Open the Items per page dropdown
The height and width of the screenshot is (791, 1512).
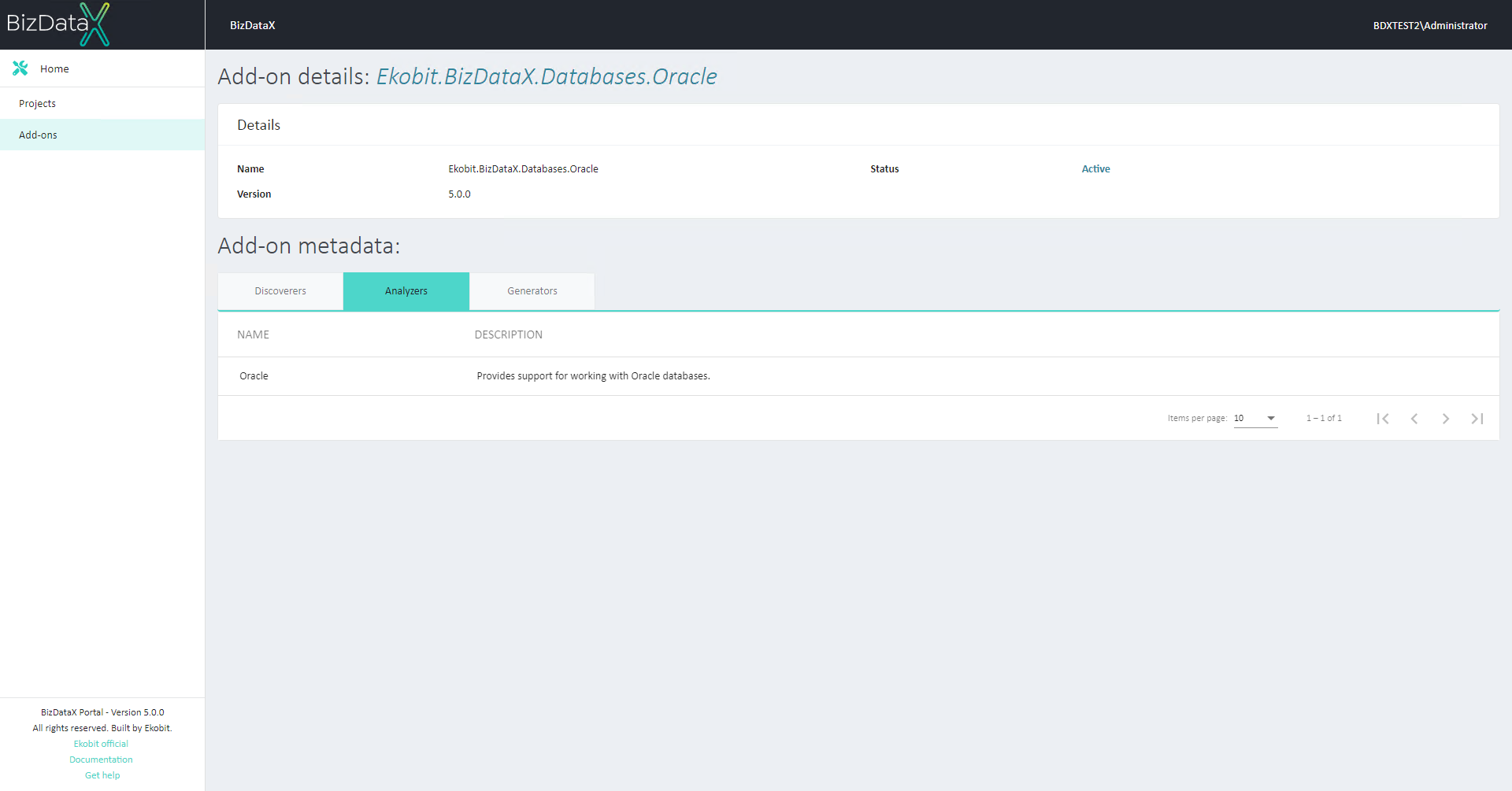point(1255,418)
